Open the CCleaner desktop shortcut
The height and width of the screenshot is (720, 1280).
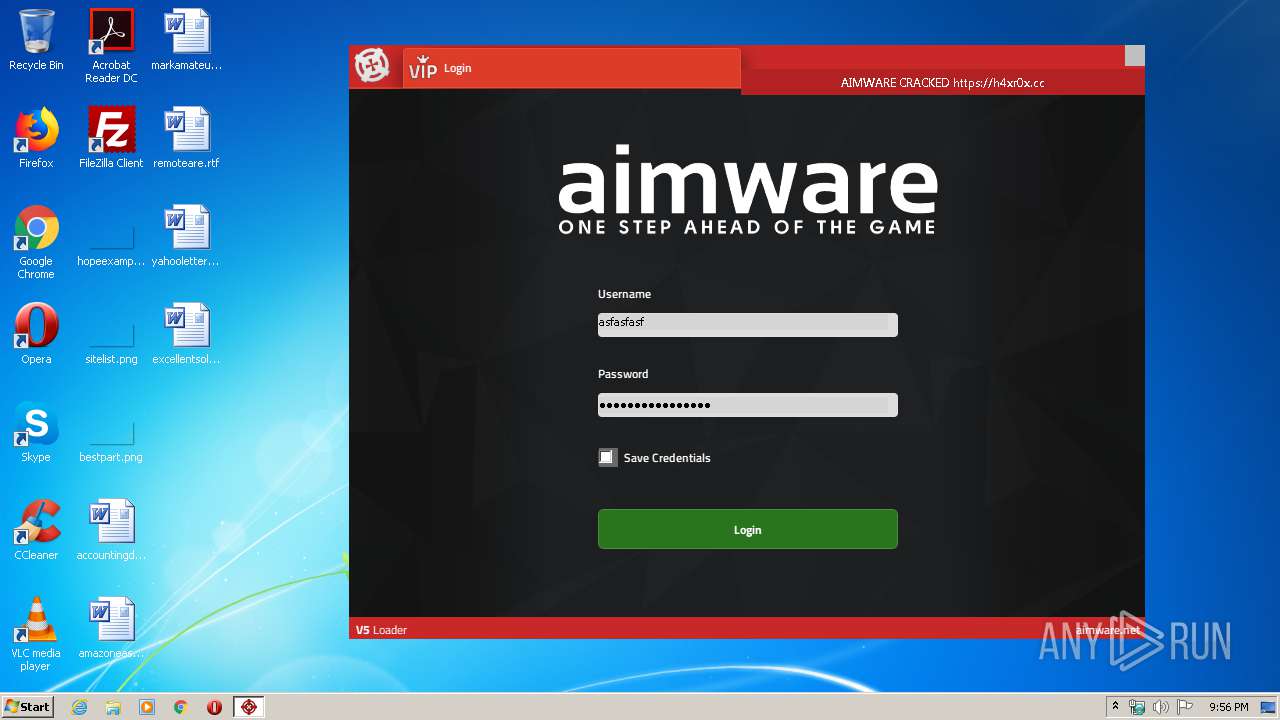click(36, 530)
